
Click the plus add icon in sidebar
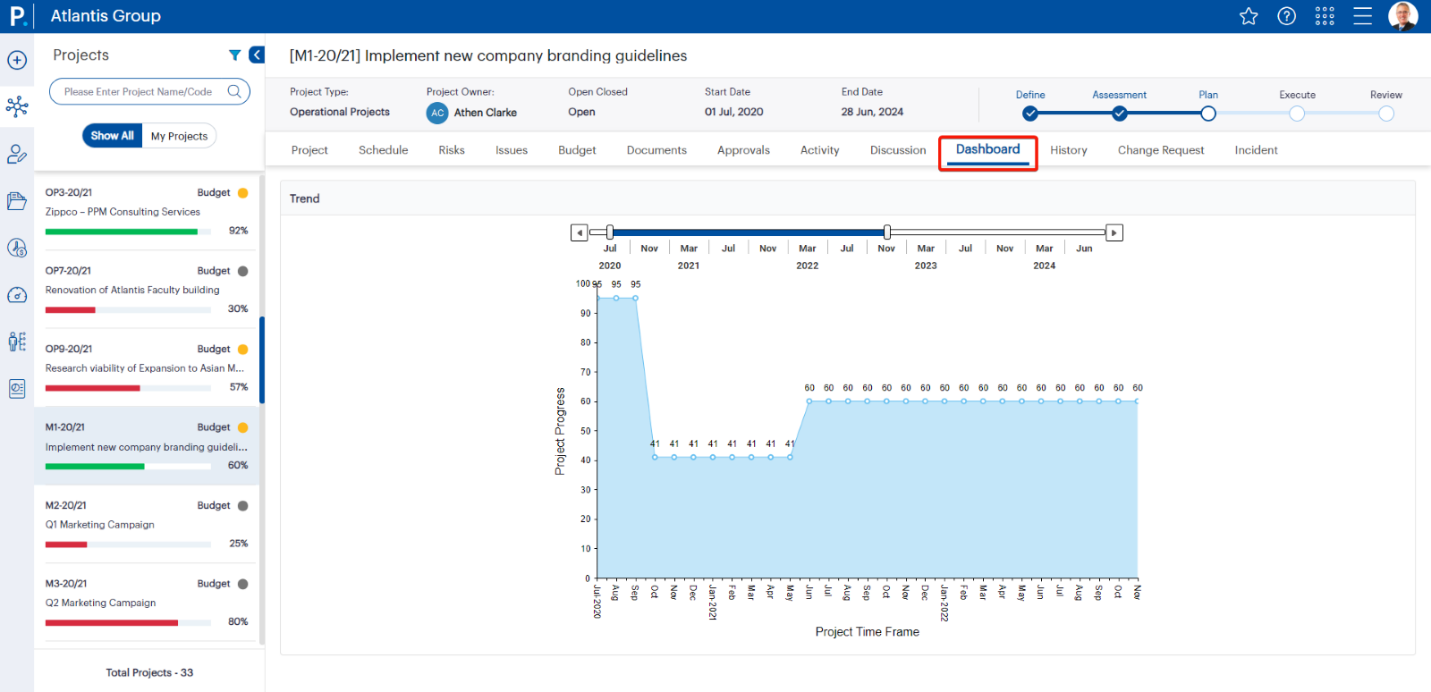[x=17, y=60]
